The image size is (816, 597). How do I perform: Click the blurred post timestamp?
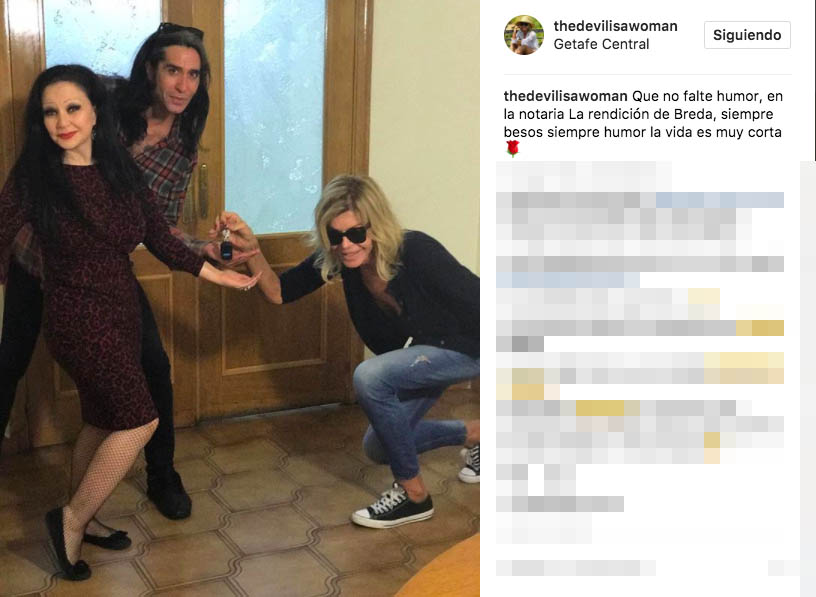coord(543,528)
